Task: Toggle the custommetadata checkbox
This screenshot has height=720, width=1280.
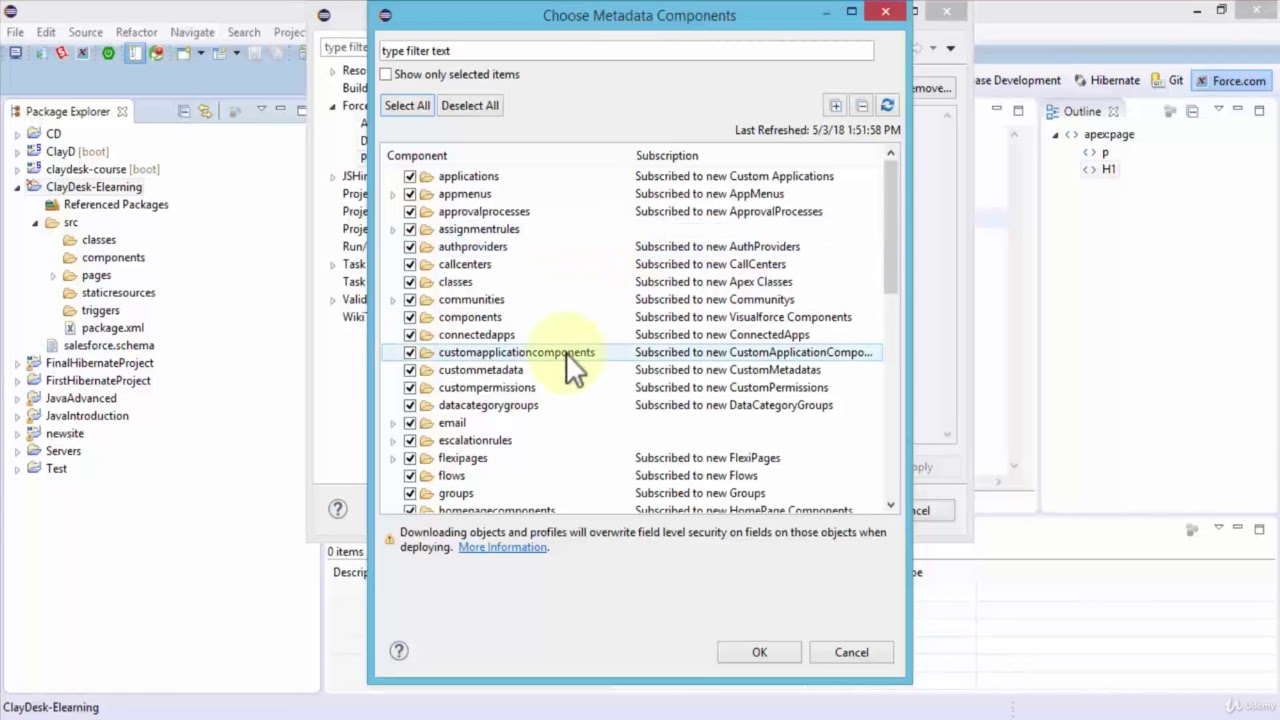Action: [410, 370]
